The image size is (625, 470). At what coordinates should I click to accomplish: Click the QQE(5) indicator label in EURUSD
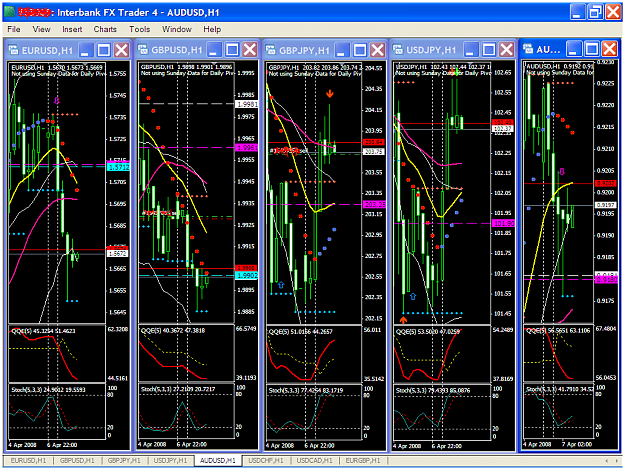pyautogui.click(x=43, y=331)
